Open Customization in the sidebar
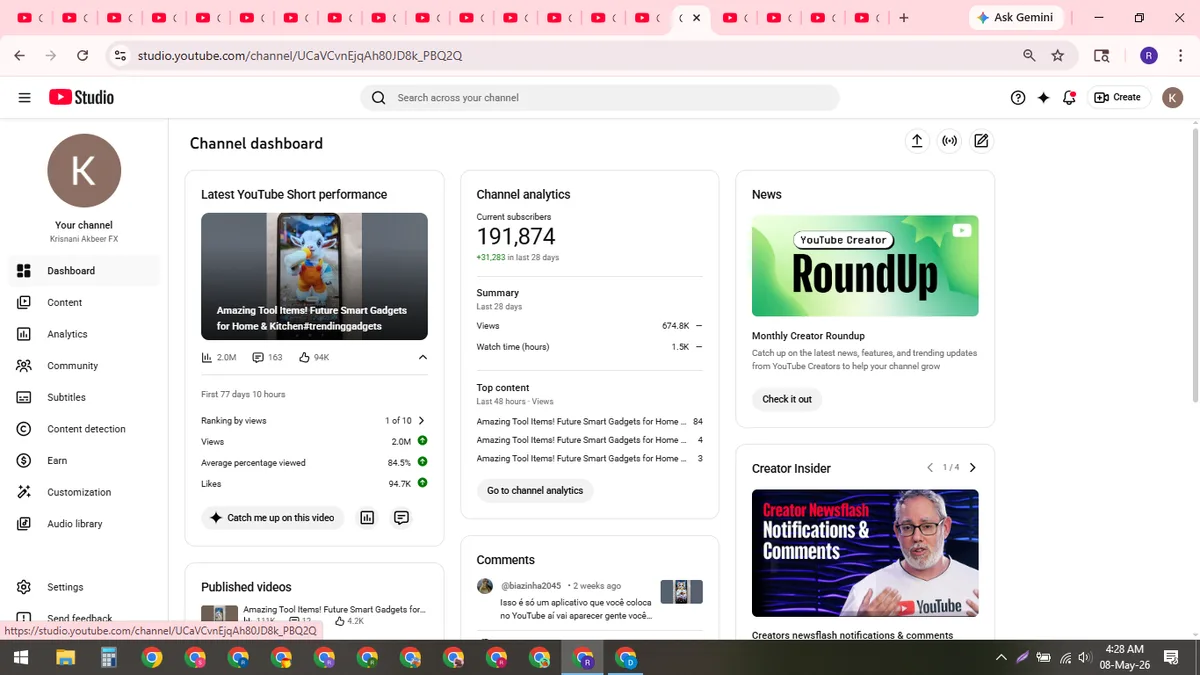 click(x=84, y=492)
